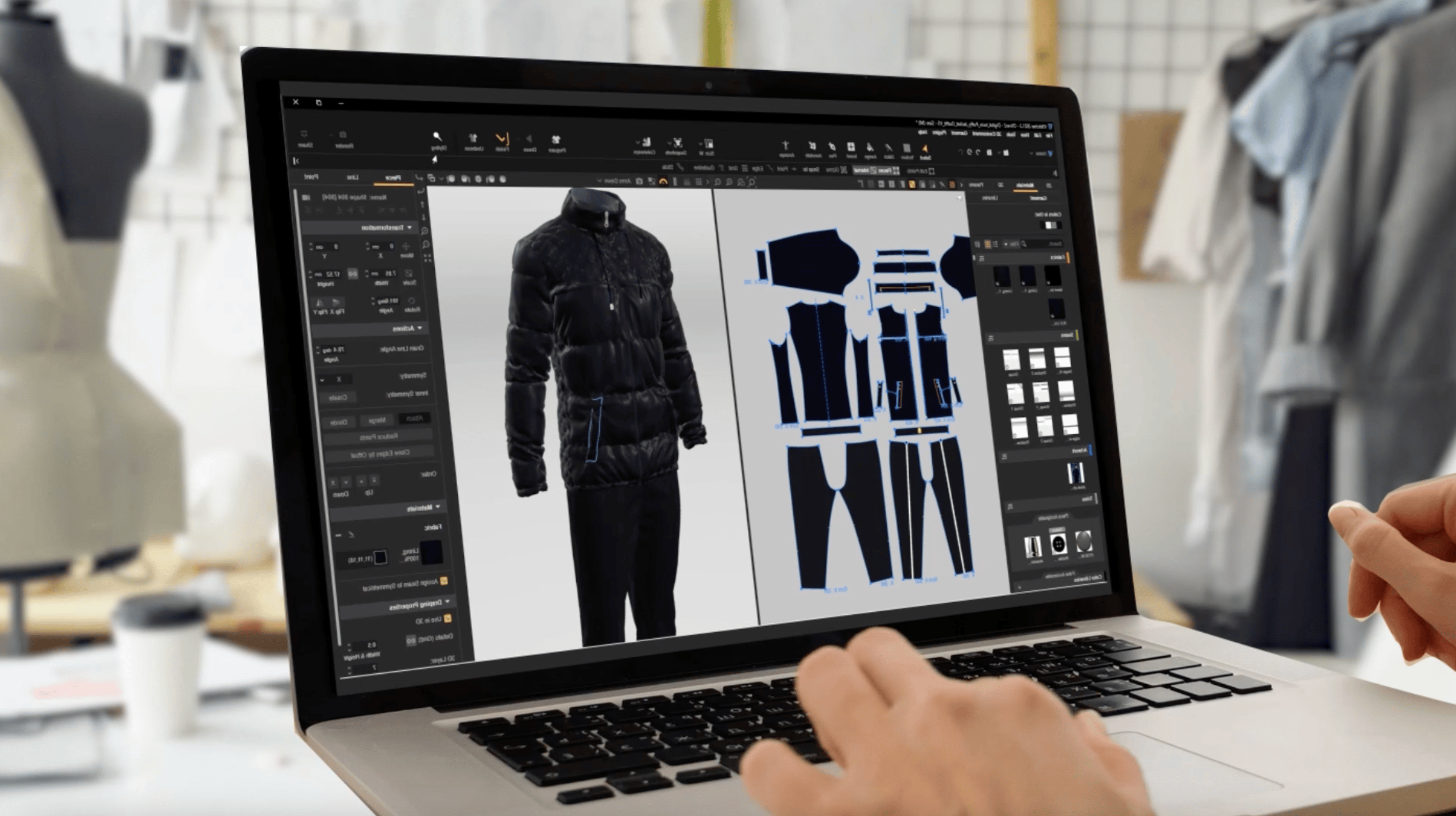Choose the Select arrow tool
The width and height of the screenshot is (1456, 816).
pos(925,149)
